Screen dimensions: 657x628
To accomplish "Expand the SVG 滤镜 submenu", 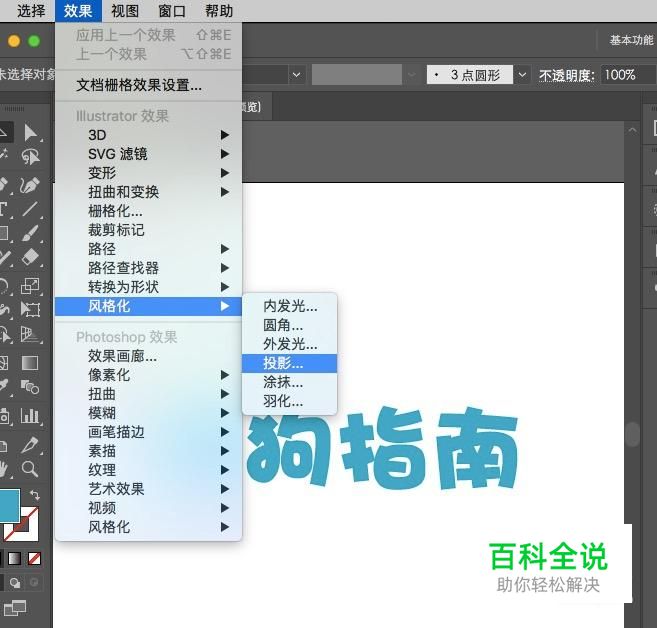I will (x=148, y=154).
